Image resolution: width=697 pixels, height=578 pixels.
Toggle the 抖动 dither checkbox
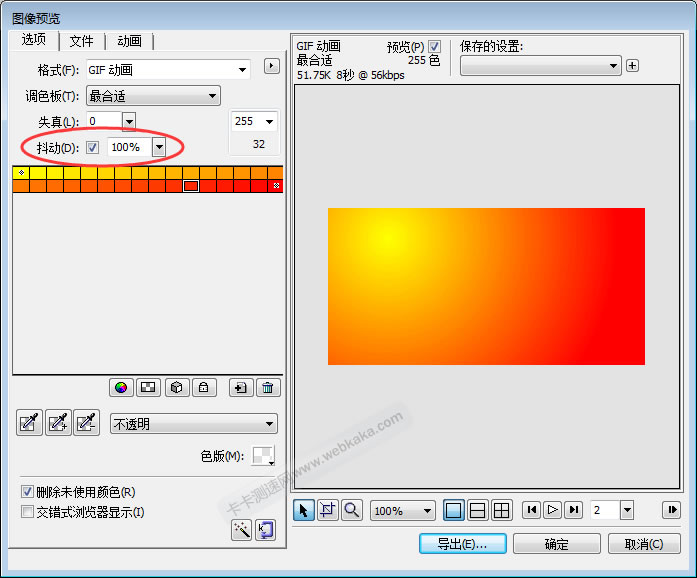pyautogui.click(x=93, y=147)
